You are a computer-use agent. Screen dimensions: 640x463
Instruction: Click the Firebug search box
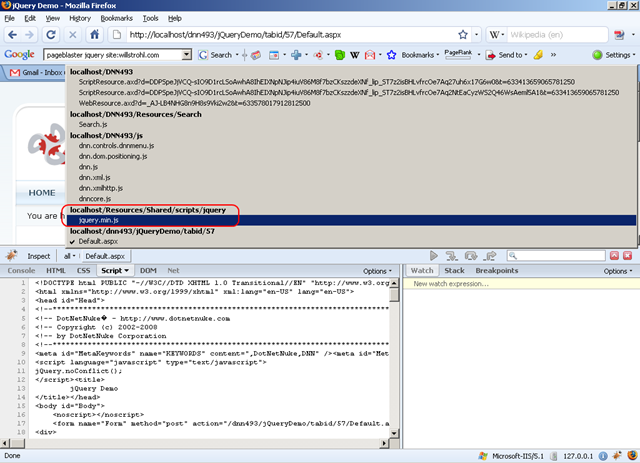point(556,256)
